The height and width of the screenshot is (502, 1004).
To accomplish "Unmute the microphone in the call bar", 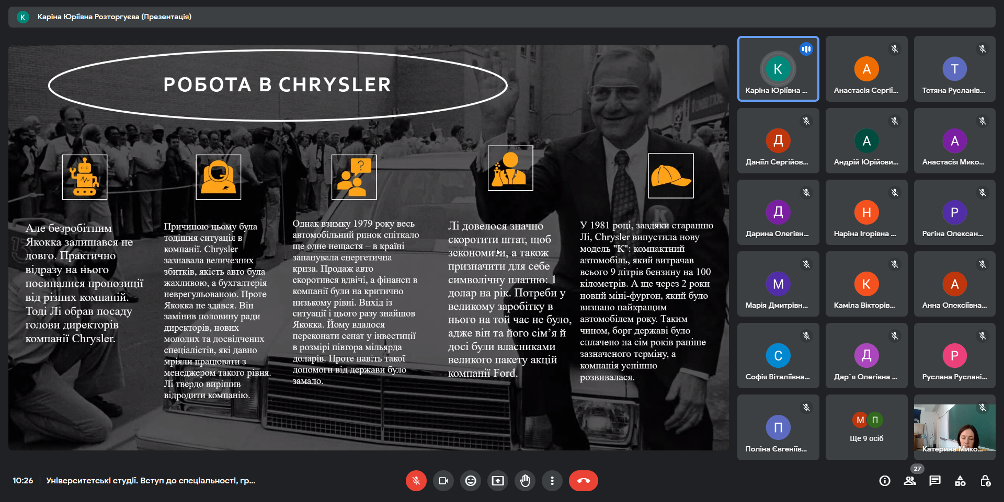I will click(x=416, y=480).
